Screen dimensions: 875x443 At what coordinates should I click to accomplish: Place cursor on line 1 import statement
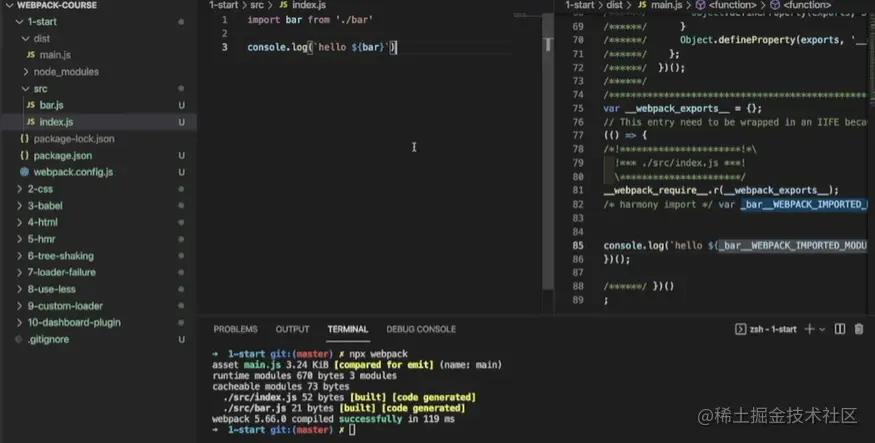(x=310, y=20)
